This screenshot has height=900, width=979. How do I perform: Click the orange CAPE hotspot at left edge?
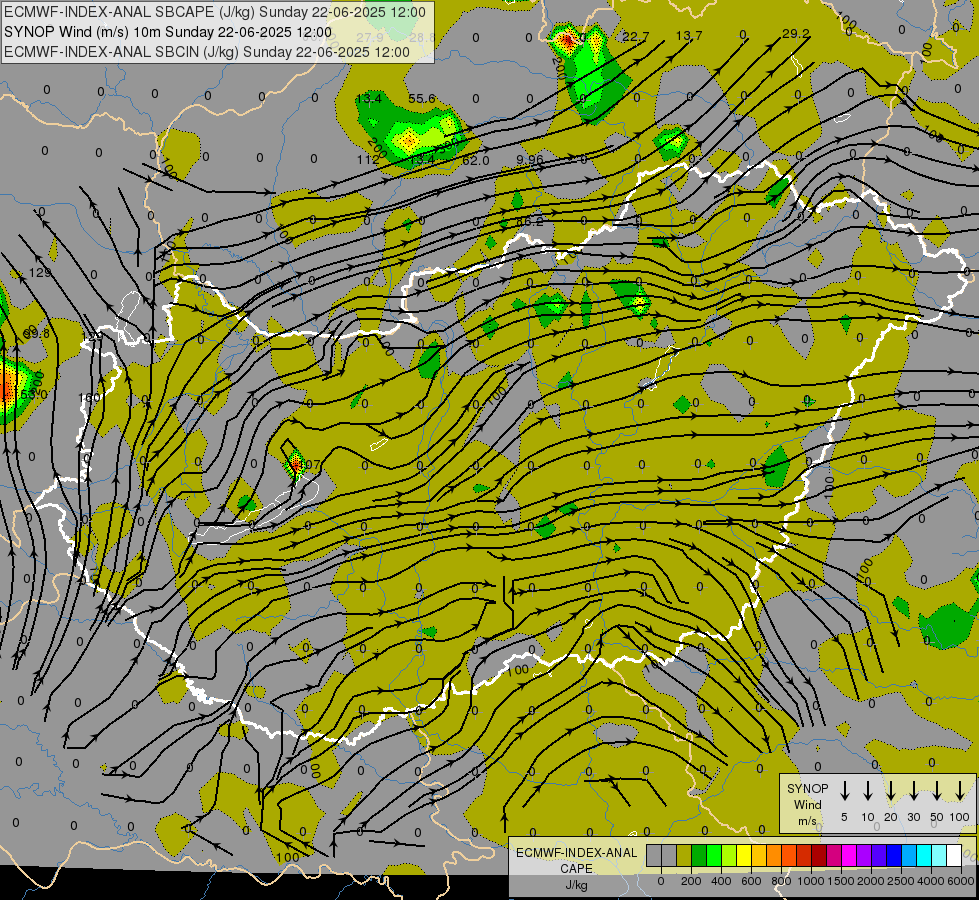6,390
